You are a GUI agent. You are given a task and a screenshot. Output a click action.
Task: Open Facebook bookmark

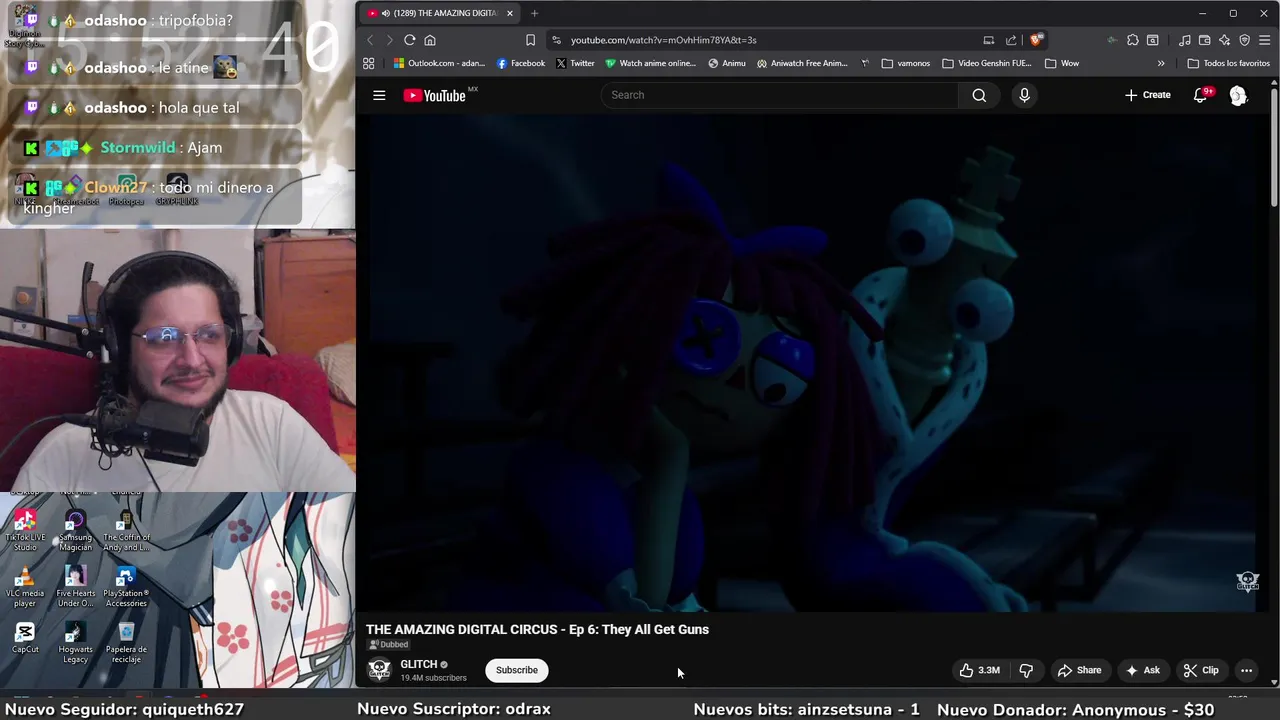tap(521, 63)
